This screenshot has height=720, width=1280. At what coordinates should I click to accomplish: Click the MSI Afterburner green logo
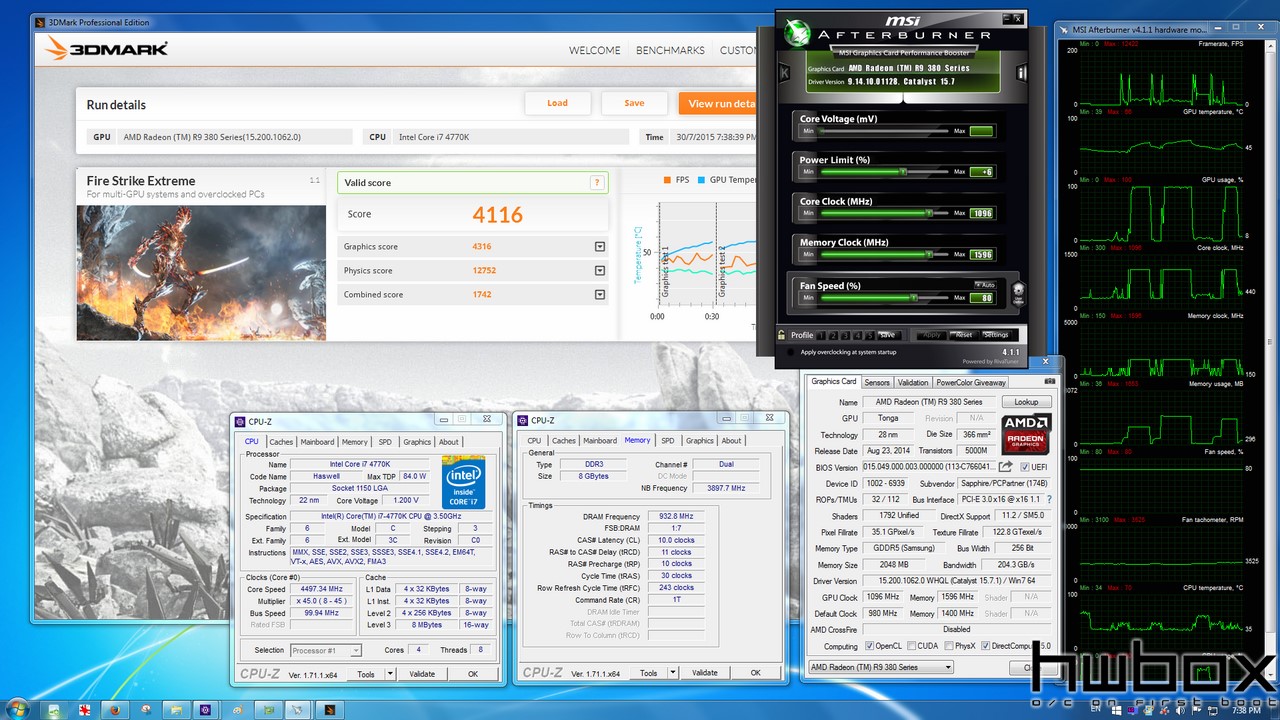tap(798, 31)
